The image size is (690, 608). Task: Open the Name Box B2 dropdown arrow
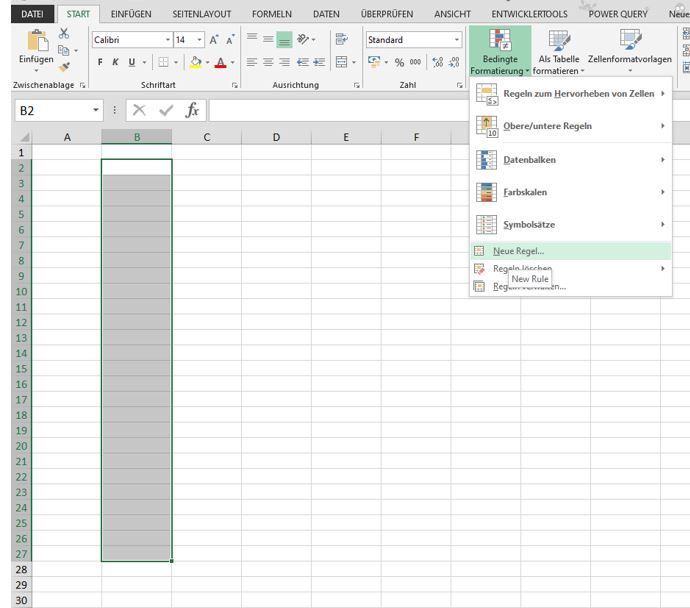(95, 110)
